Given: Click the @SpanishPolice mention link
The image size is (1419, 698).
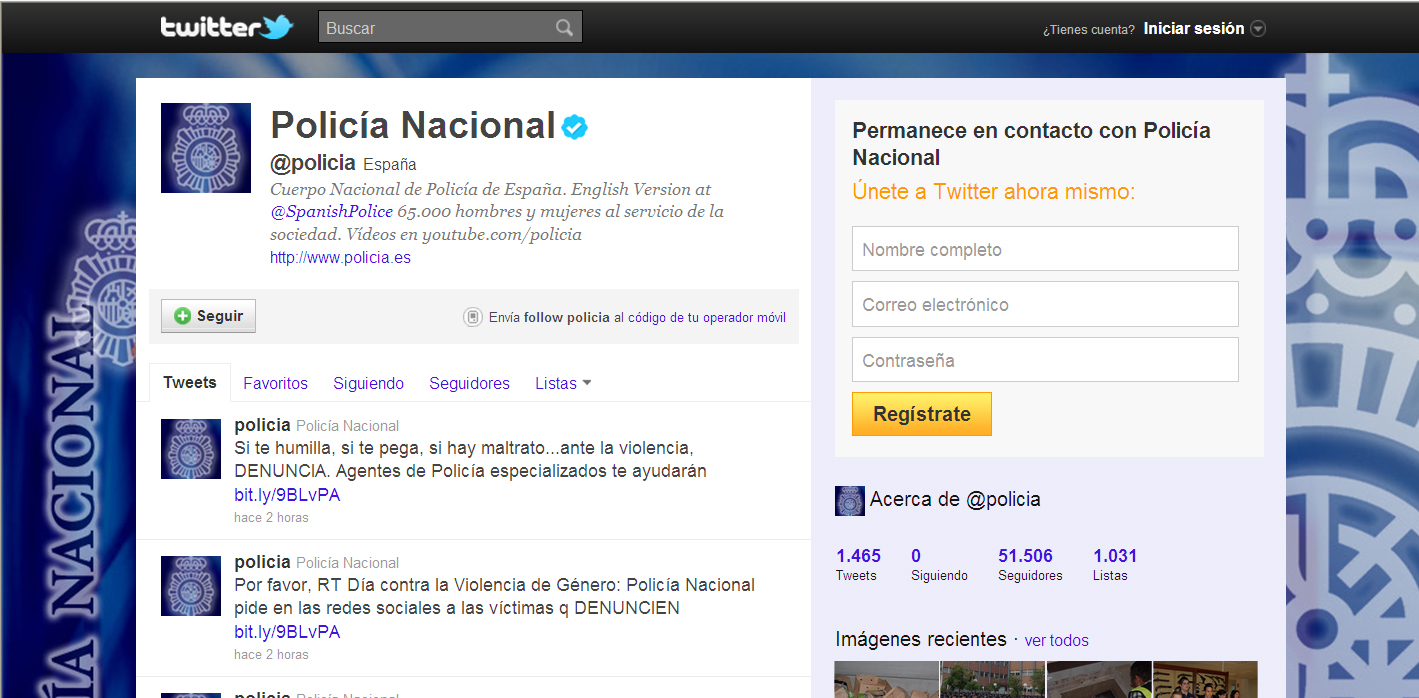Looking at the screenshot, I should 331,212.
